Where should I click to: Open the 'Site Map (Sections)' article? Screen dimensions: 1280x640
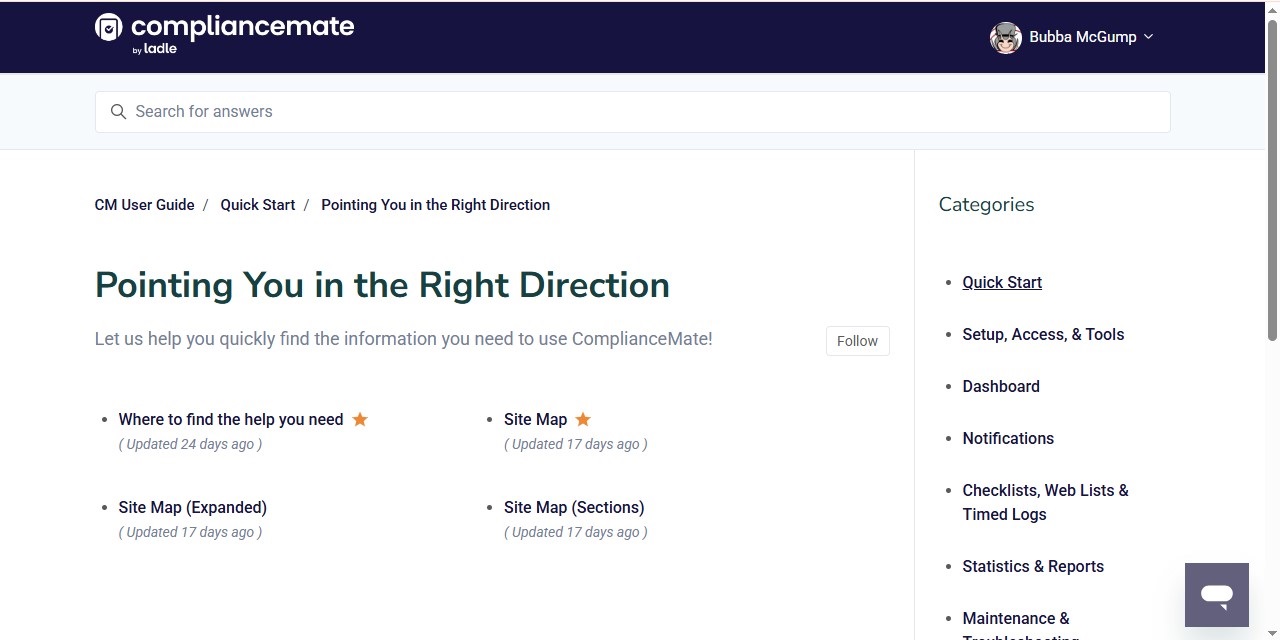click(573, 507)
